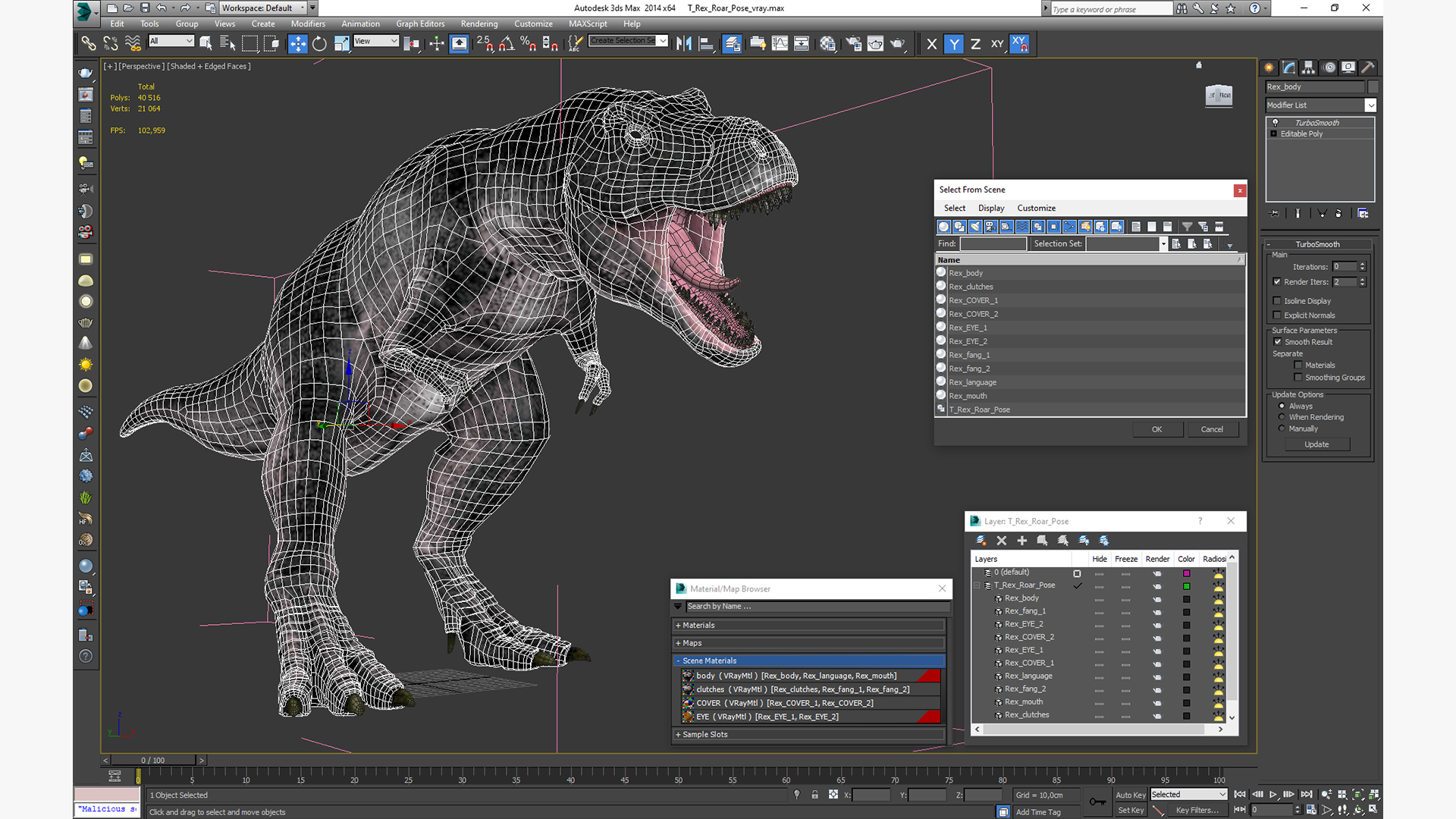Viewport: 1456px width, 819px height.
Task: Click the time slider 0 / 100 handle
Action: pyautogui.click(x=153, y=760)
